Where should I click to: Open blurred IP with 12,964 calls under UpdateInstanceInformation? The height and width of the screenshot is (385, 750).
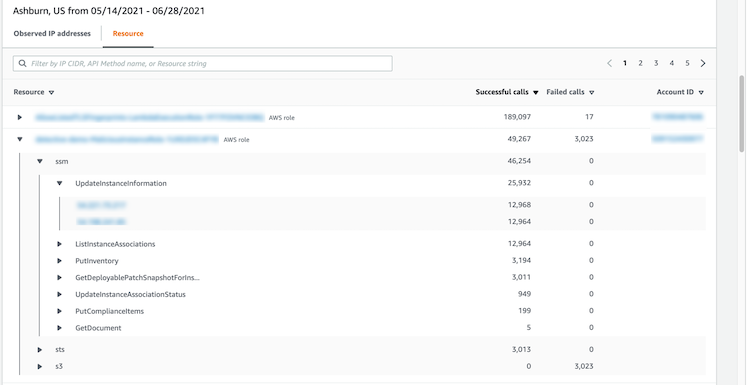click(101, 222)
